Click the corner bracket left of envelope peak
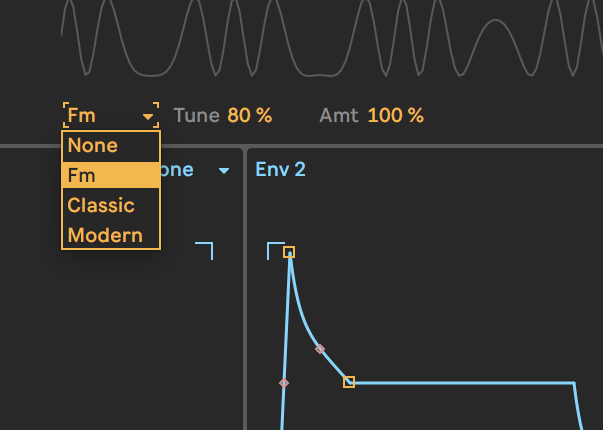This screenshot has height=430, width=603. tap(273, 248)
